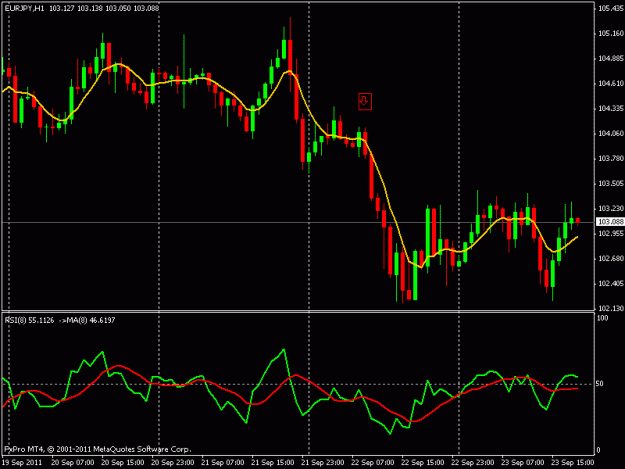Image resolution: width=625 pixels, height=469 pixels.
Task: Click the RSI scale value 0
Action: point(598,450)
